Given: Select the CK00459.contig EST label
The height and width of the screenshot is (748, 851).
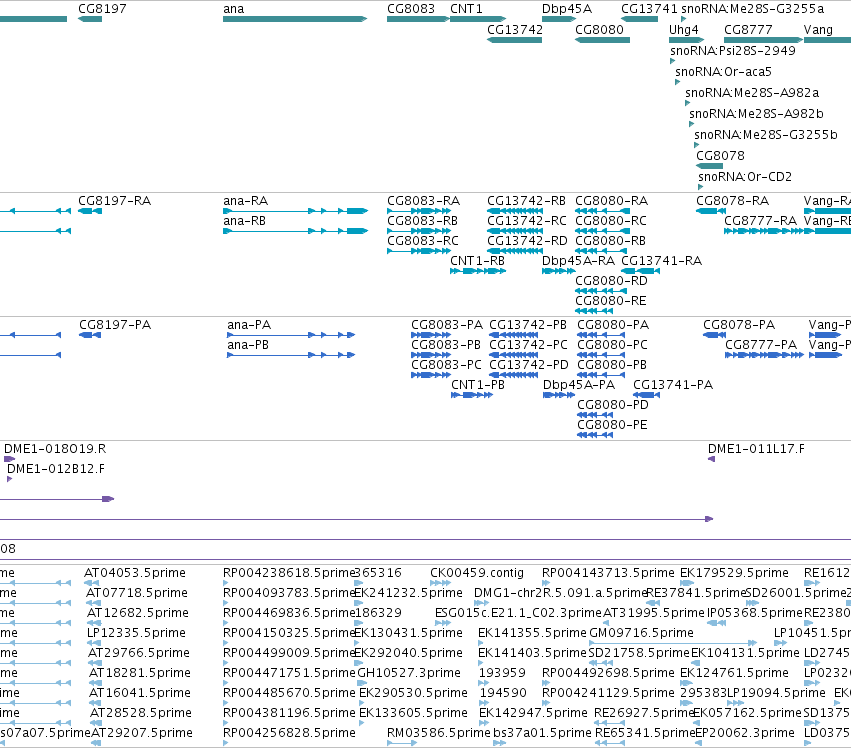Looking at the screenshot, I should [477, 573].
